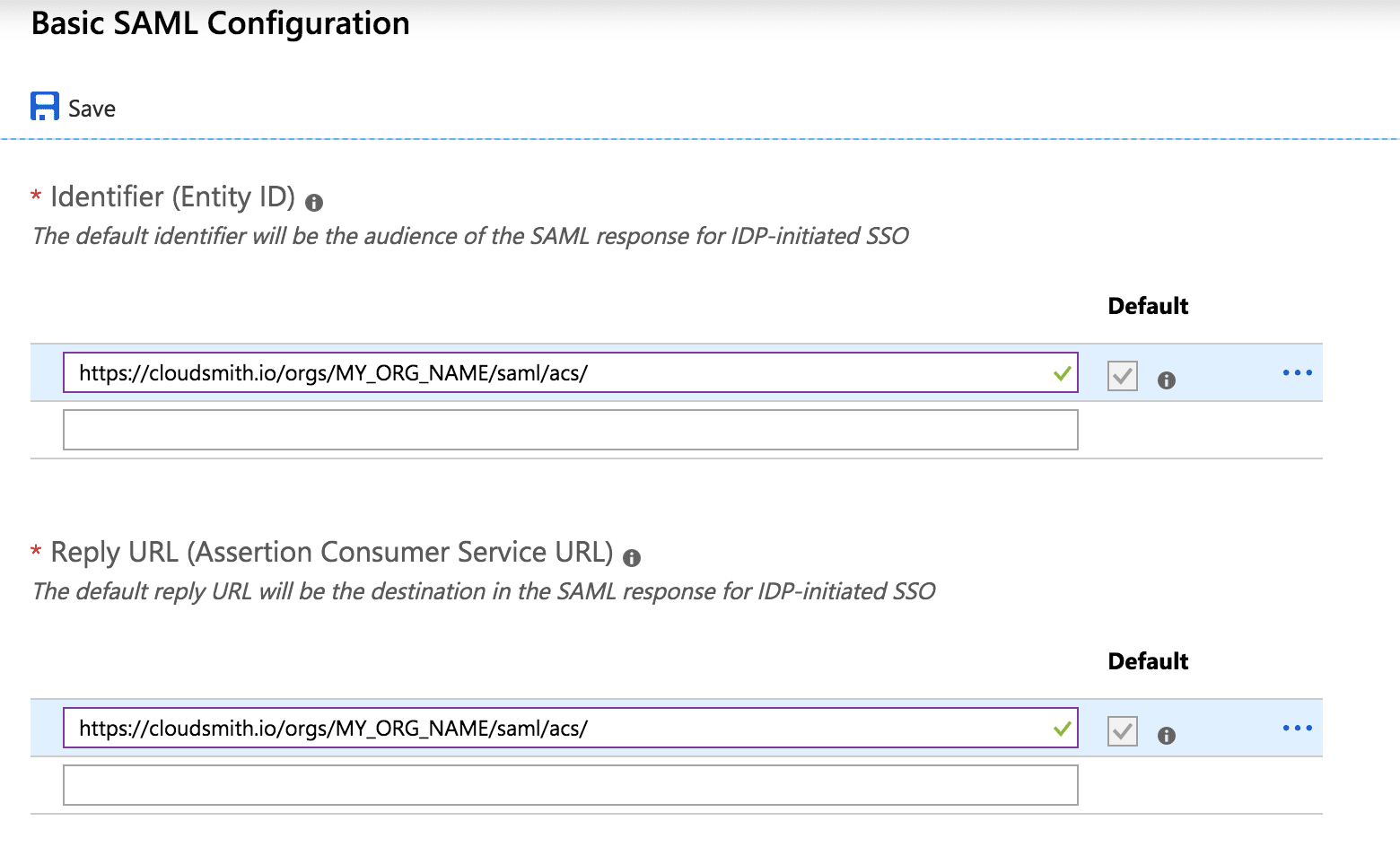Click the empty Reply URL input field
Screen dimensions: 1400x847
570,785
